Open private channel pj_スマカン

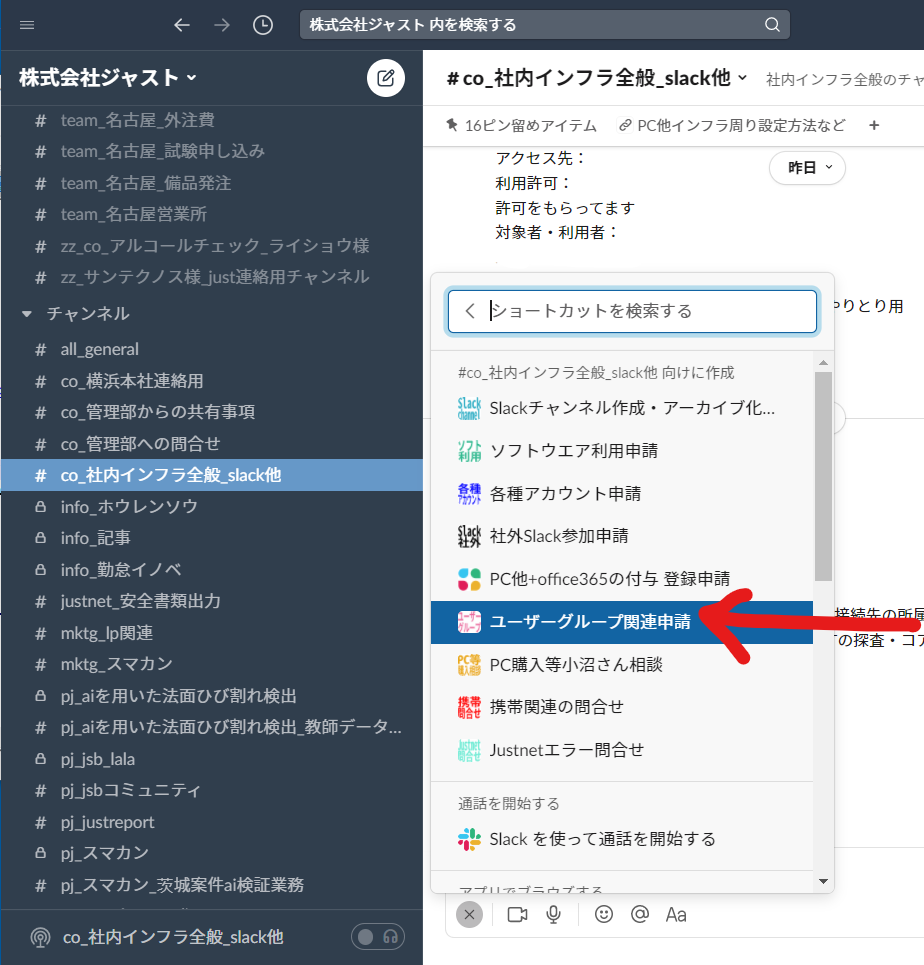212,853
